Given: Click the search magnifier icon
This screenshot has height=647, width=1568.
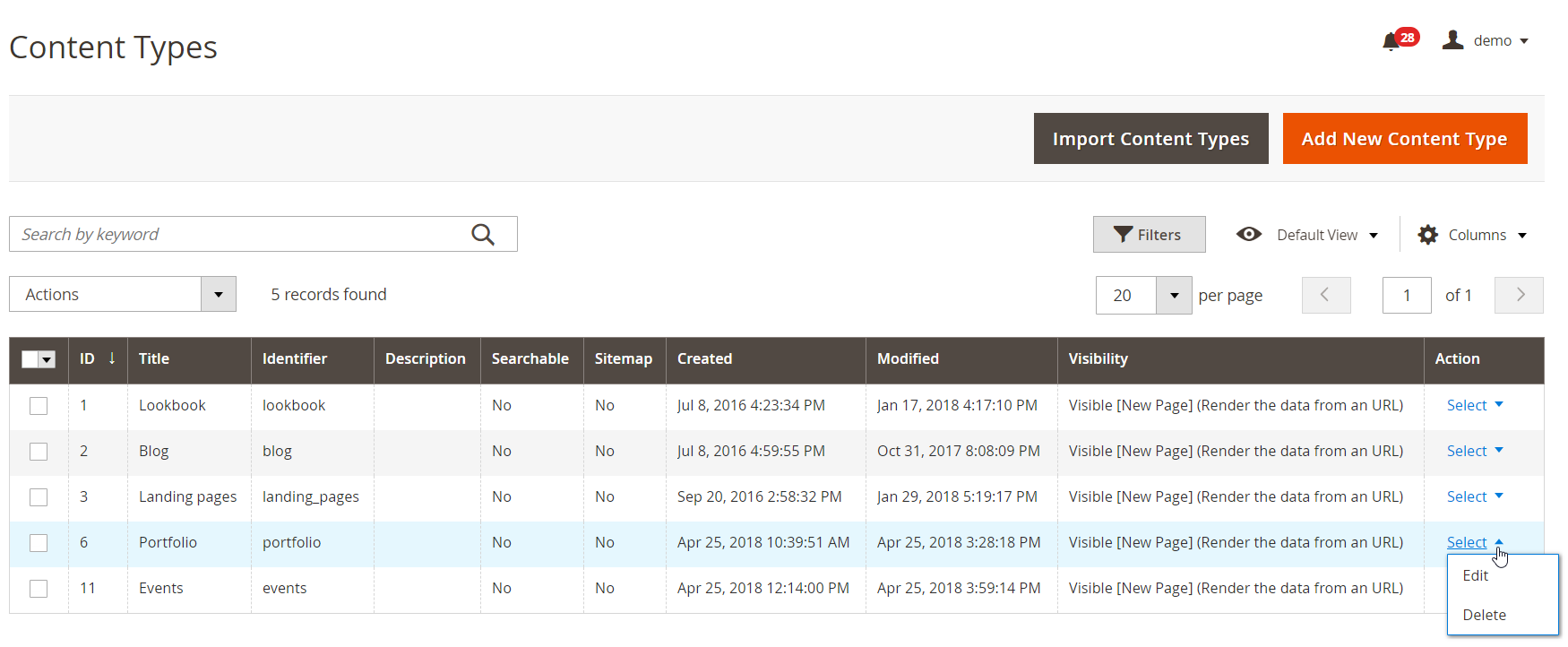Looking at the screenshot, I should tap(483, 234).
